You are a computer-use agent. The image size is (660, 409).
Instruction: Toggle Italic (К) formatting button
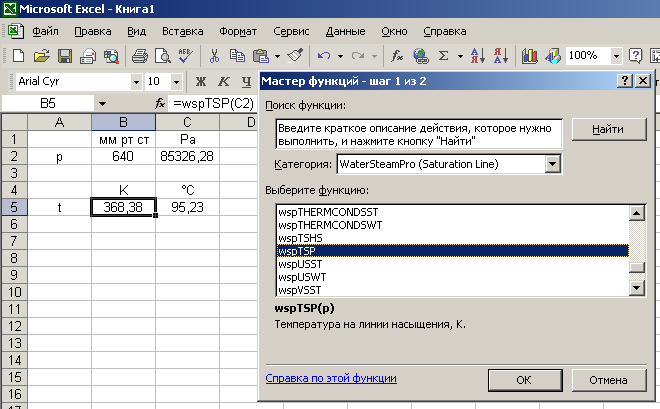(x=224, y=82)
